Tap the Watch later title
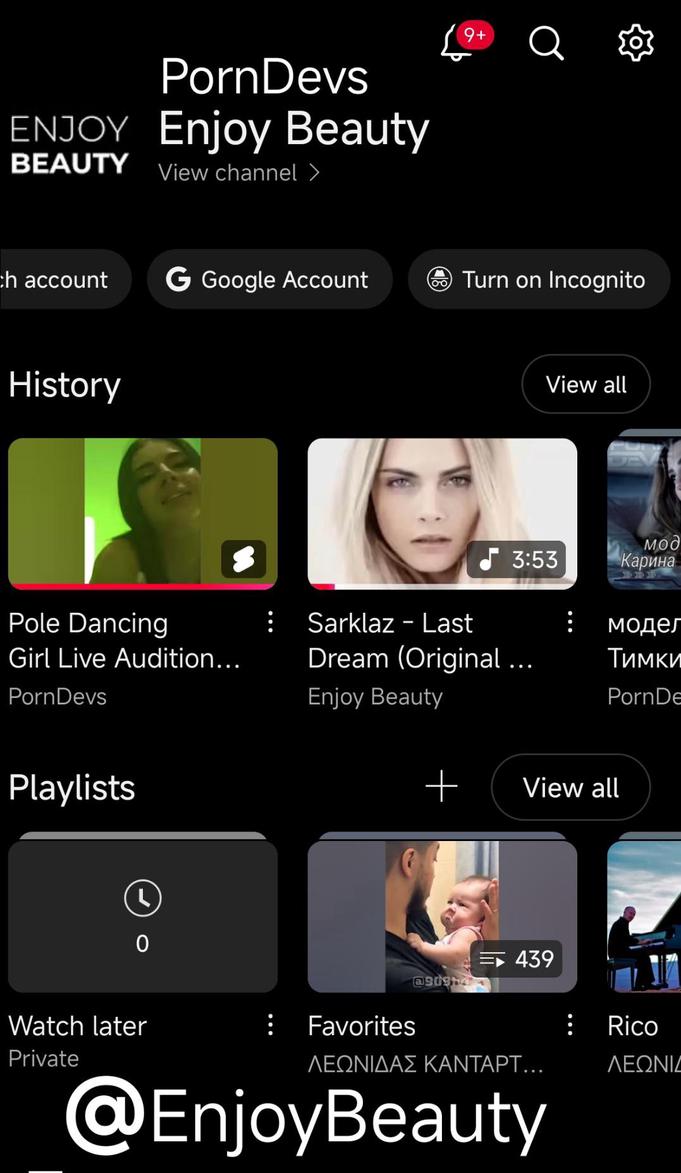Screen dimensions: 681x1173 pyautogui.click(x=78, y=1026)
